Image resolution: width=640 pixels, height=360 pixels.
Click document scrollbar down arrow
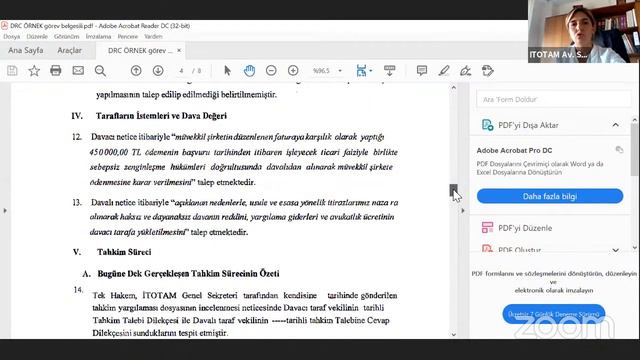(x=453, y=334)
